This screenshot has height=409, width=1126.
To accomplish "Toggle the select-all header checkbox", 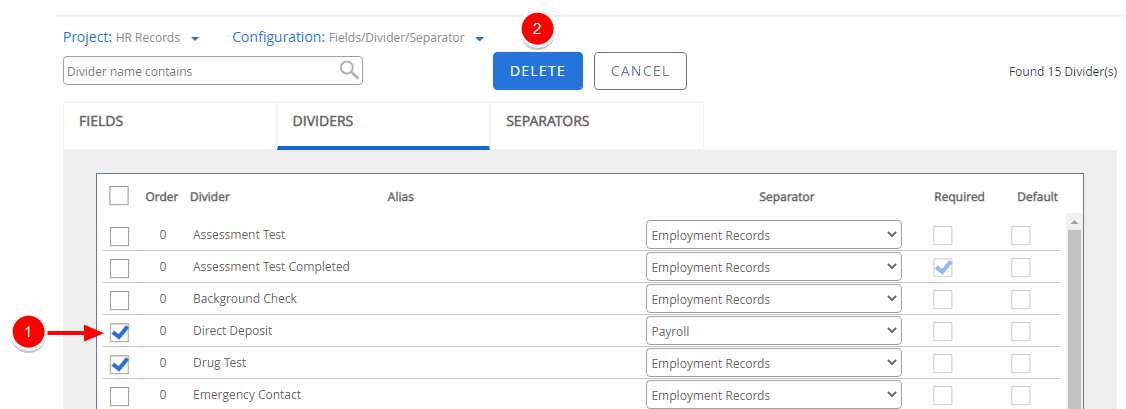I will coord(119,196).
